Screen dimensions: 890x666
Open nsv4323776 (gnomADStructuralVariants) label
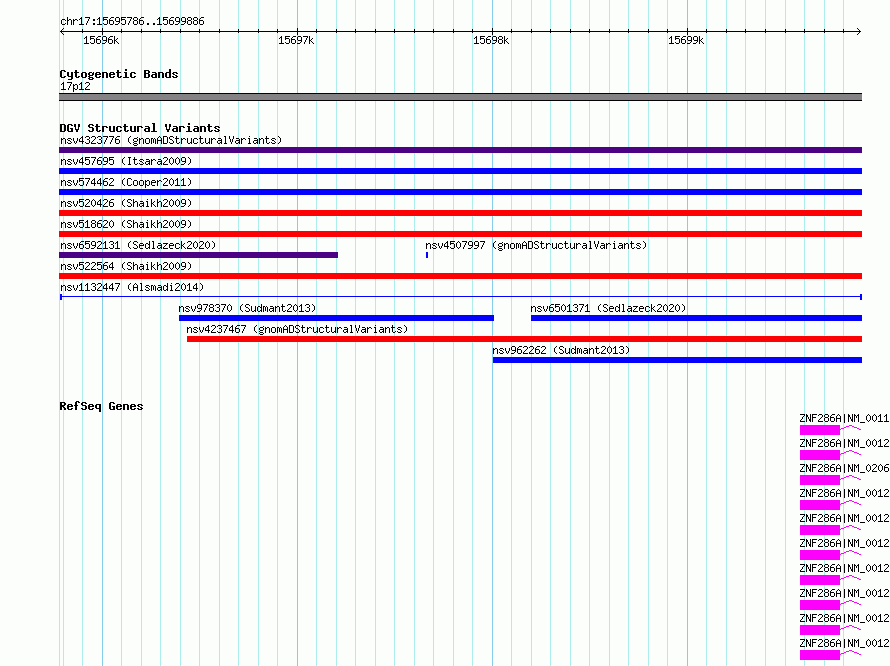(x=171, y=140)
